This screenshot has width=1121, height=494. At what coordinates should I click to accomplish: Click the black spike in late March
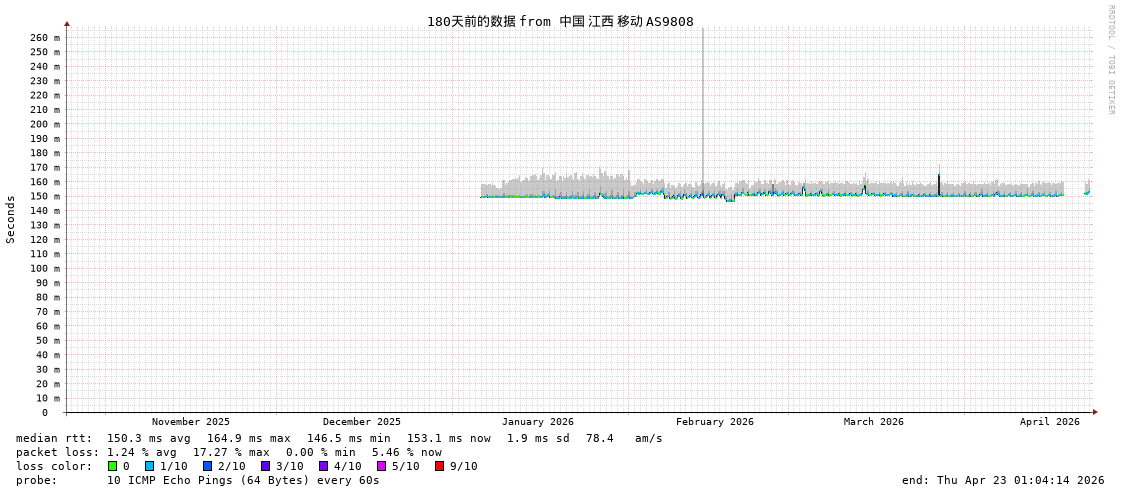click(x=939, y=183)
